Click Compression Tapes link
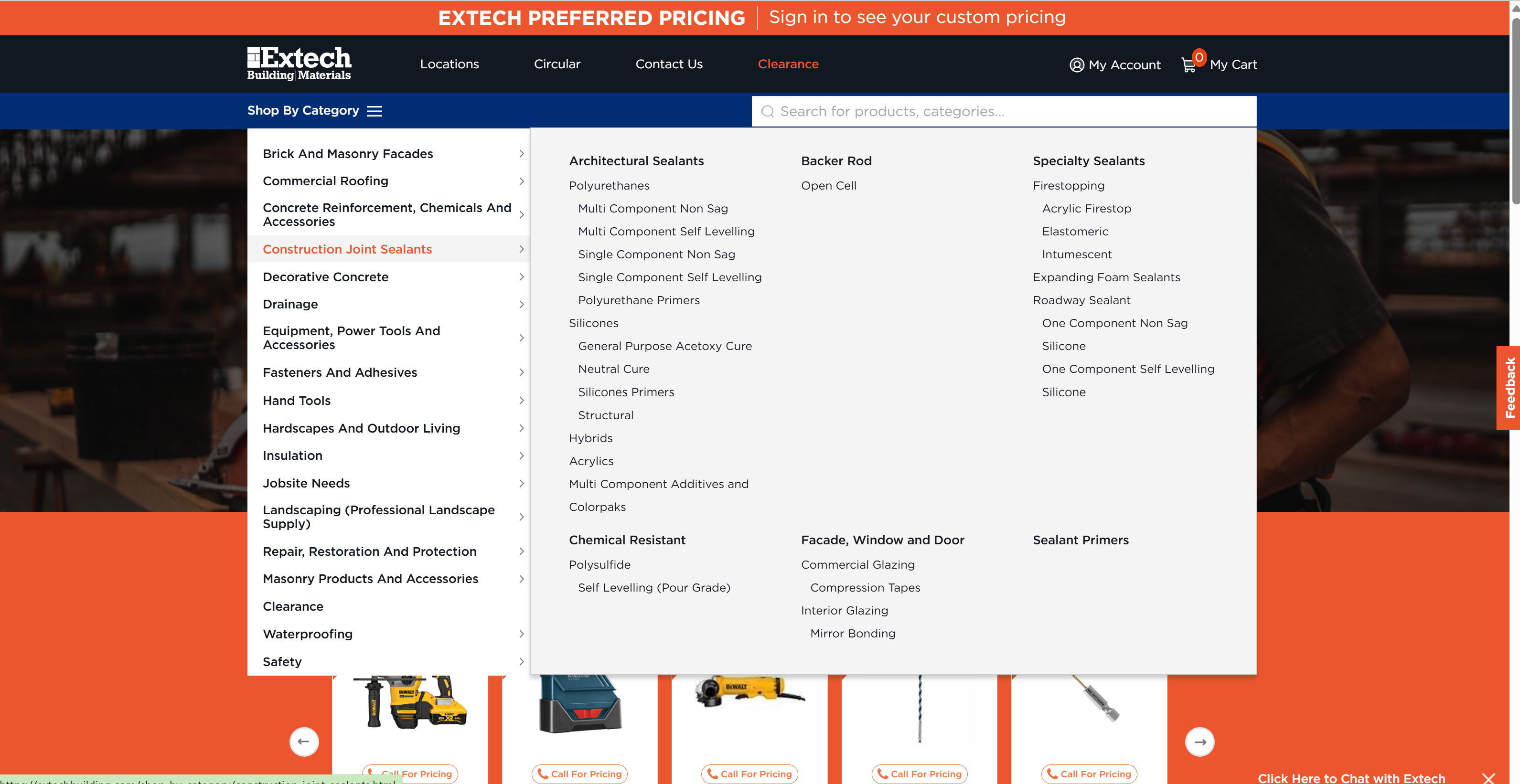 (865, 588)
